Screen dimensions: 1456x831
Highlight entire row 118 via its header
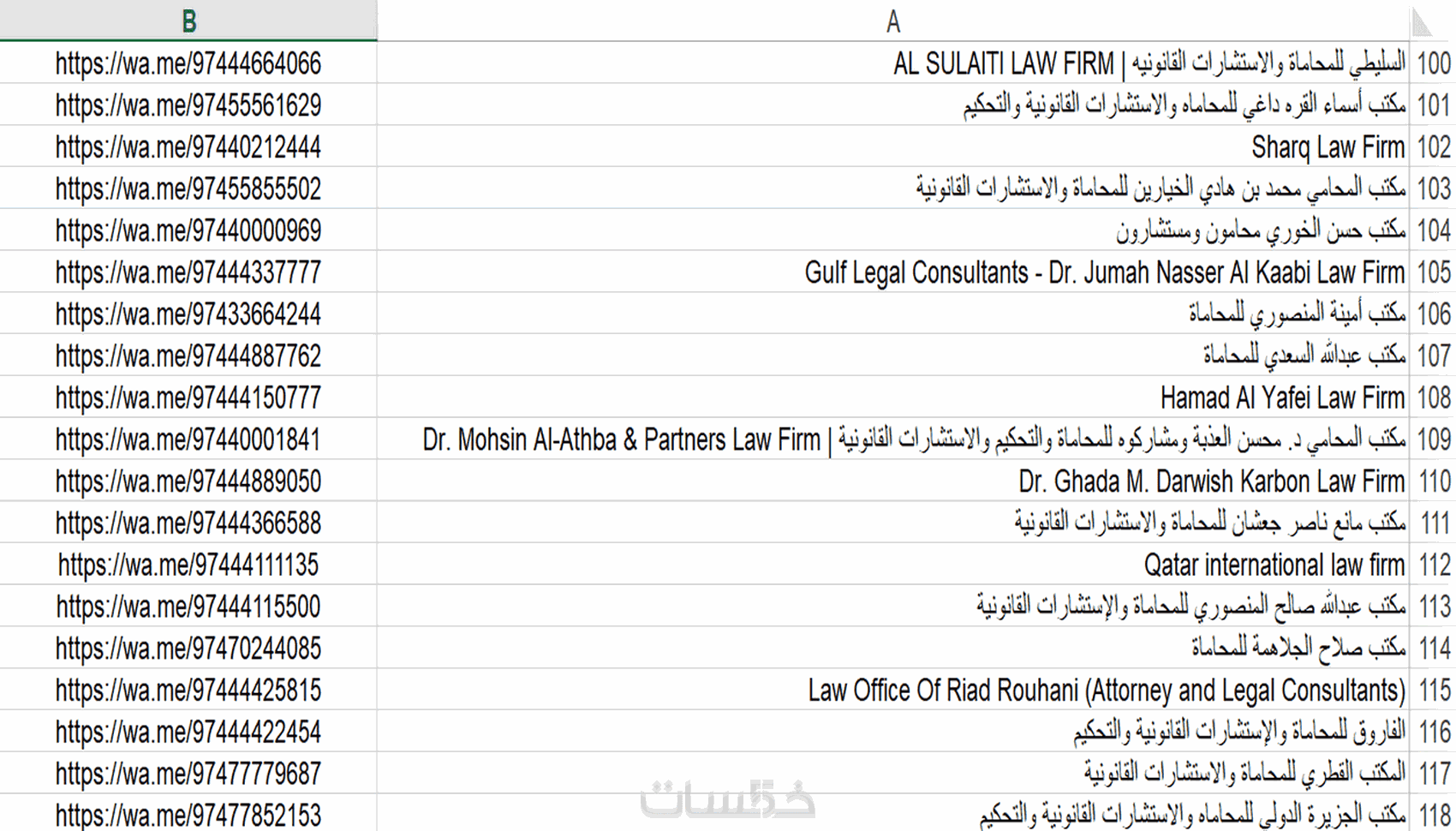click(1434, 814)
